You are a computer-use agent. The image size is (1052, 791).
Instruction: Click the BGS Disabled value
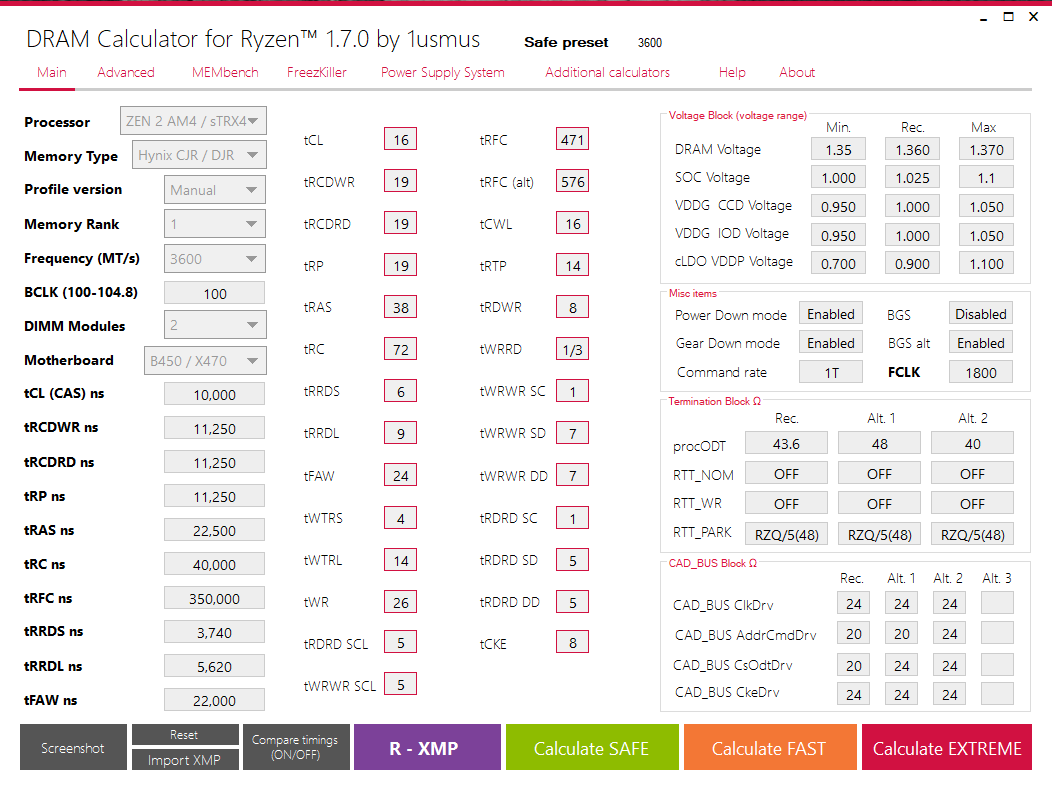[x=981, y=314]
